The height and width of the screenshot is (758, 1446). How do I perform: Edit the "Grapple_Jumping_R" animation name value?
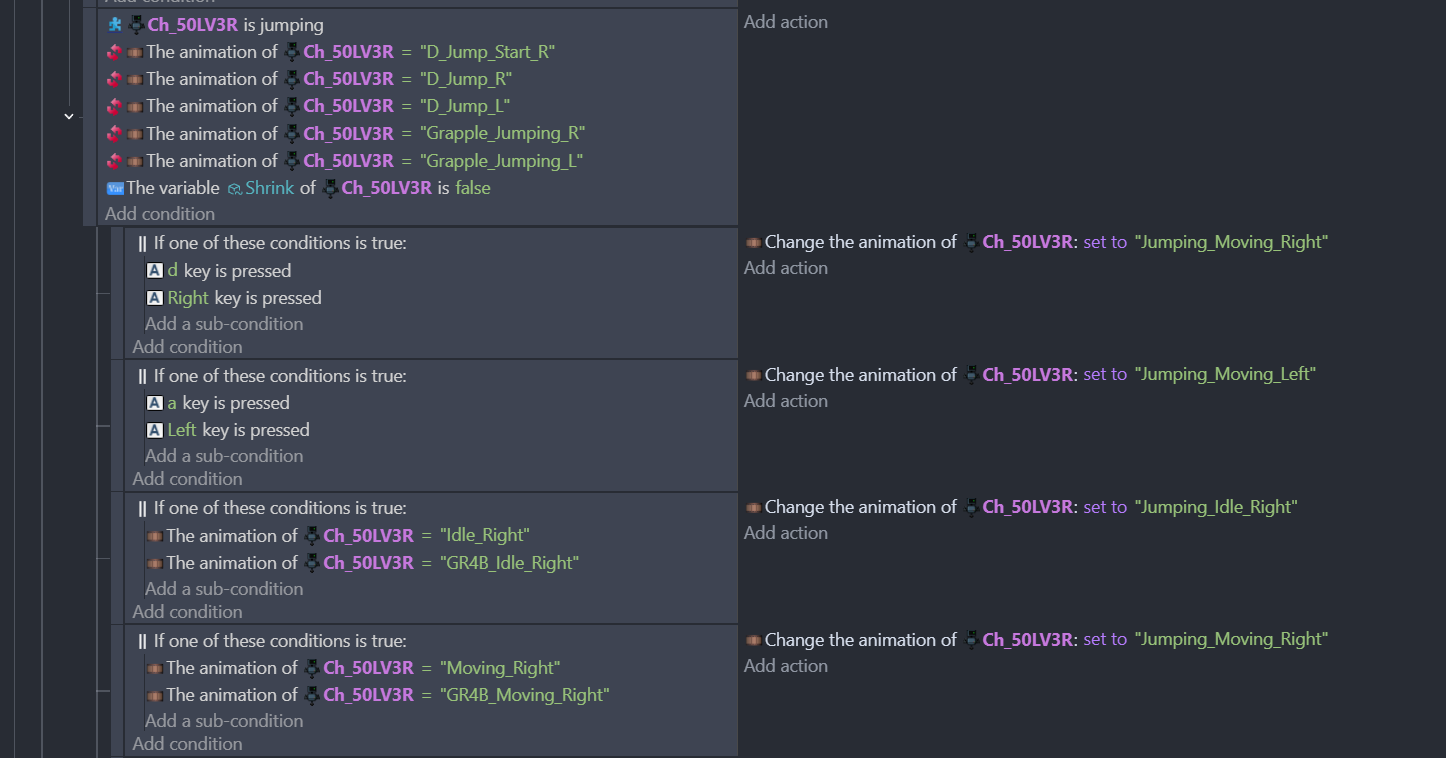(502, 134)
